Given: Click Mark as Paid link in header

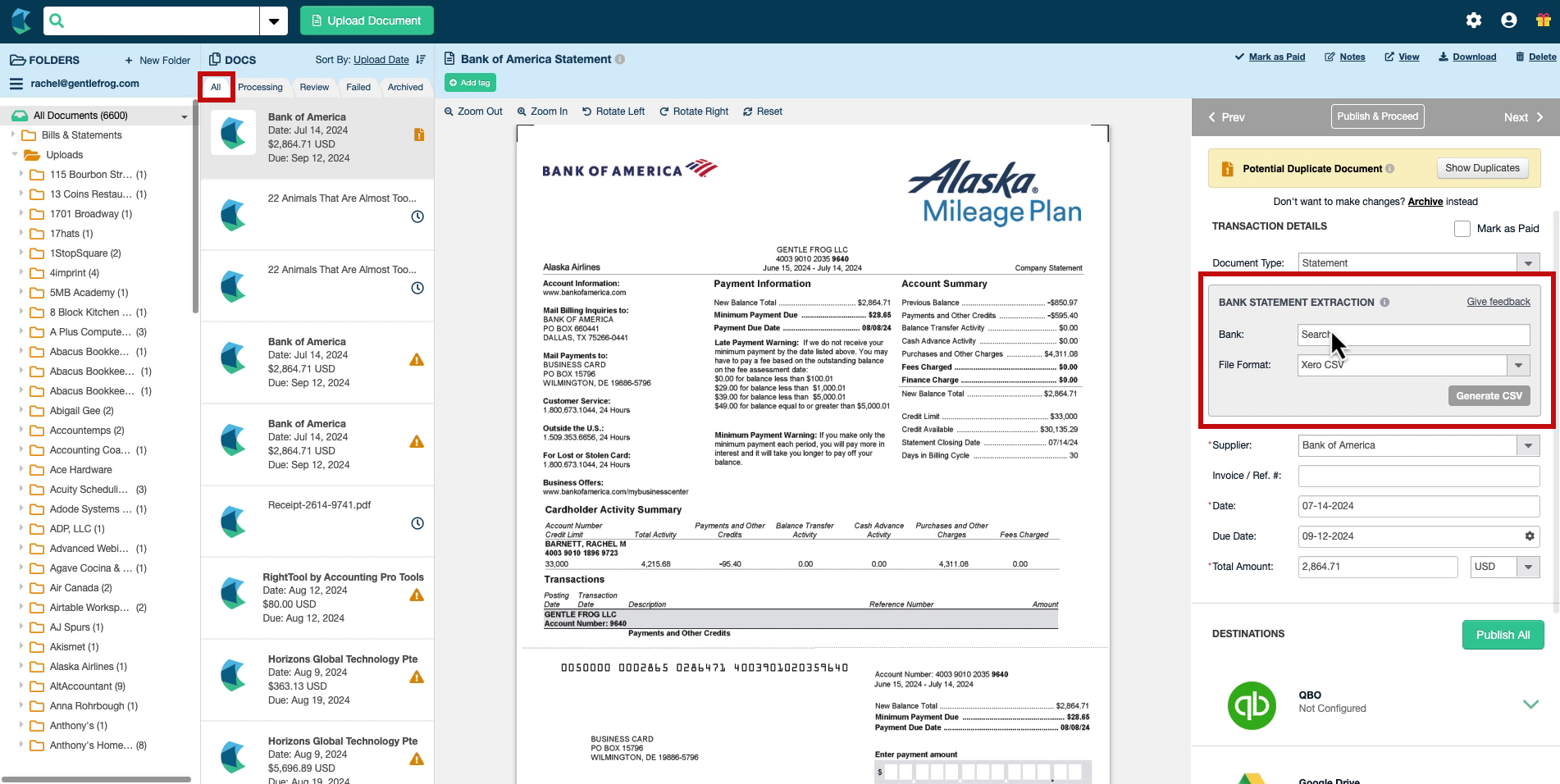Looking at the screenshot, I should (x=1270, y=57).
